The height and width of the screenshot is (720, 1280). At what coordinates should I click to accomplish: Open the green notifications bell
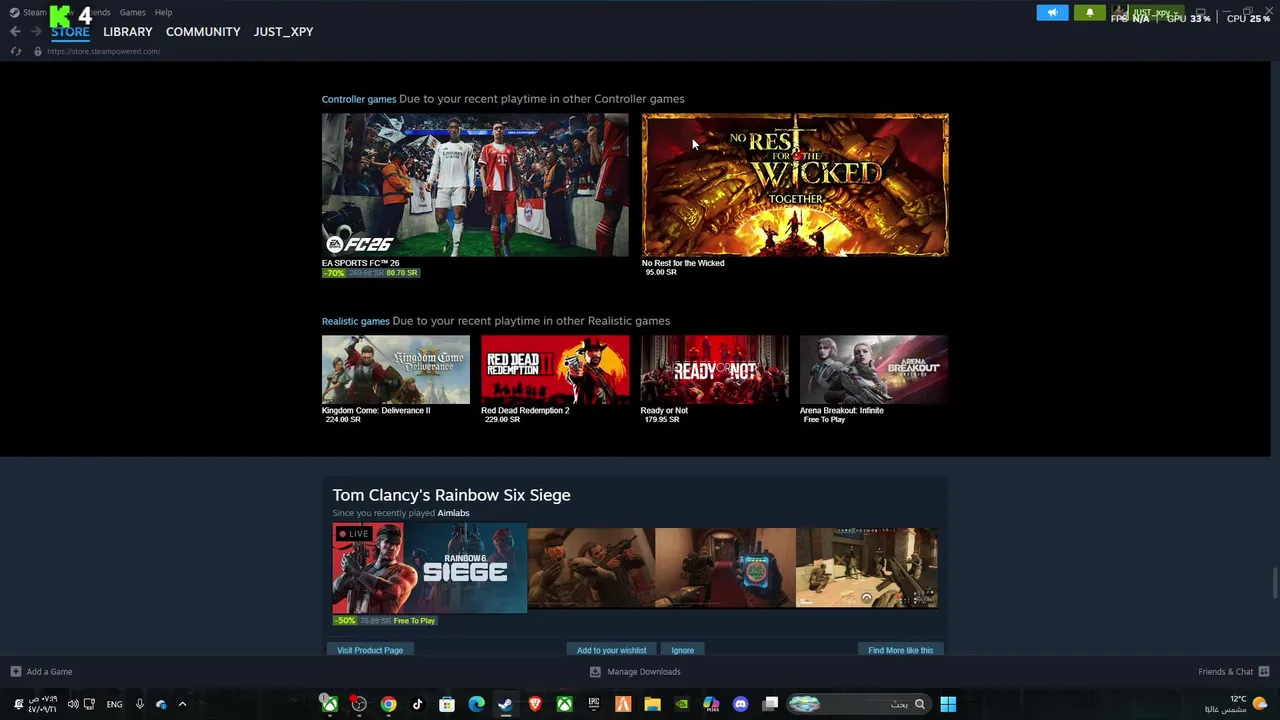(x=1089, y=13)
